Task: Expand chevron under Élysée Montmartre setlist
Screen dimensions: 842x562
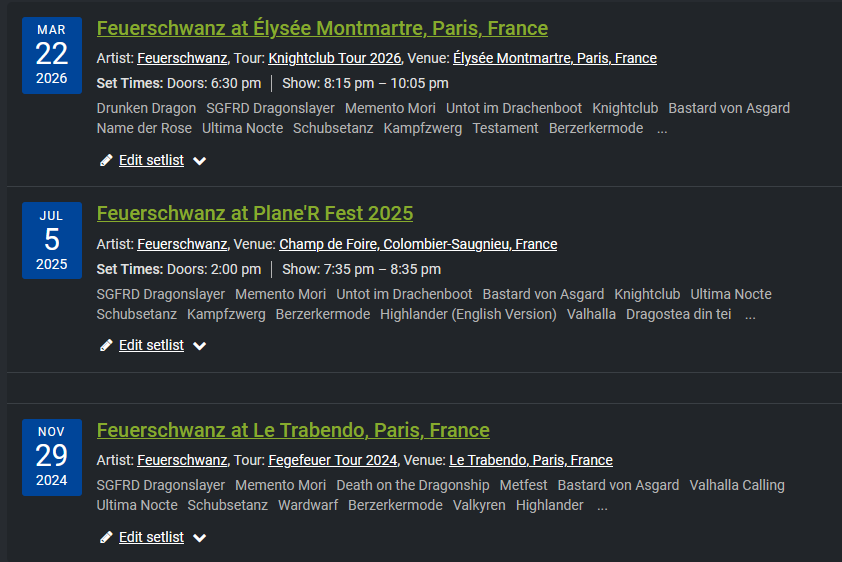Action: 199,161
